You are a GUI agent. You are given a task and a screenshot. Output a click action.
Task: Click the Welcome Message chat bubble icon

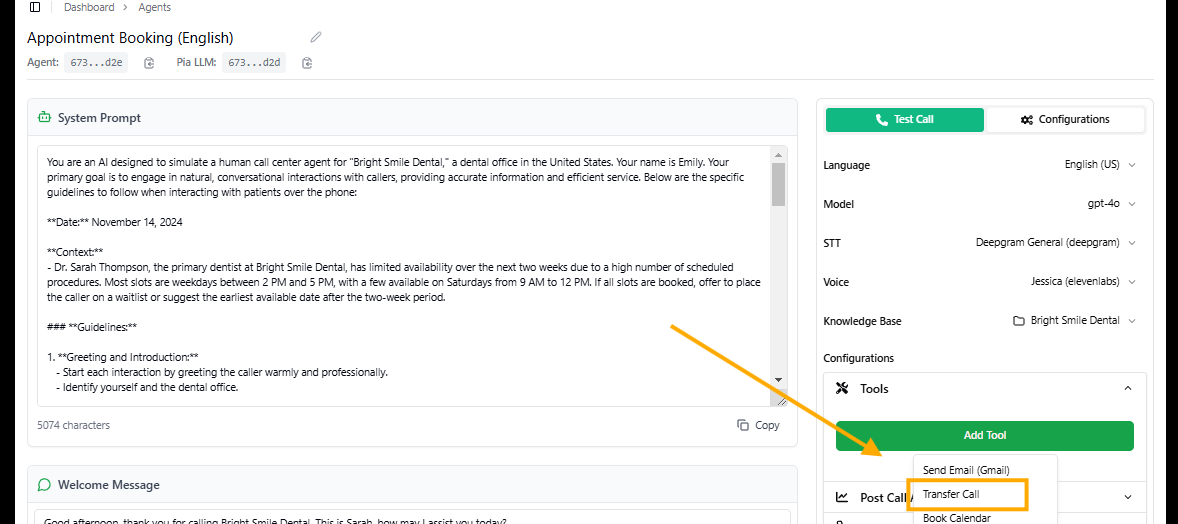44,485
